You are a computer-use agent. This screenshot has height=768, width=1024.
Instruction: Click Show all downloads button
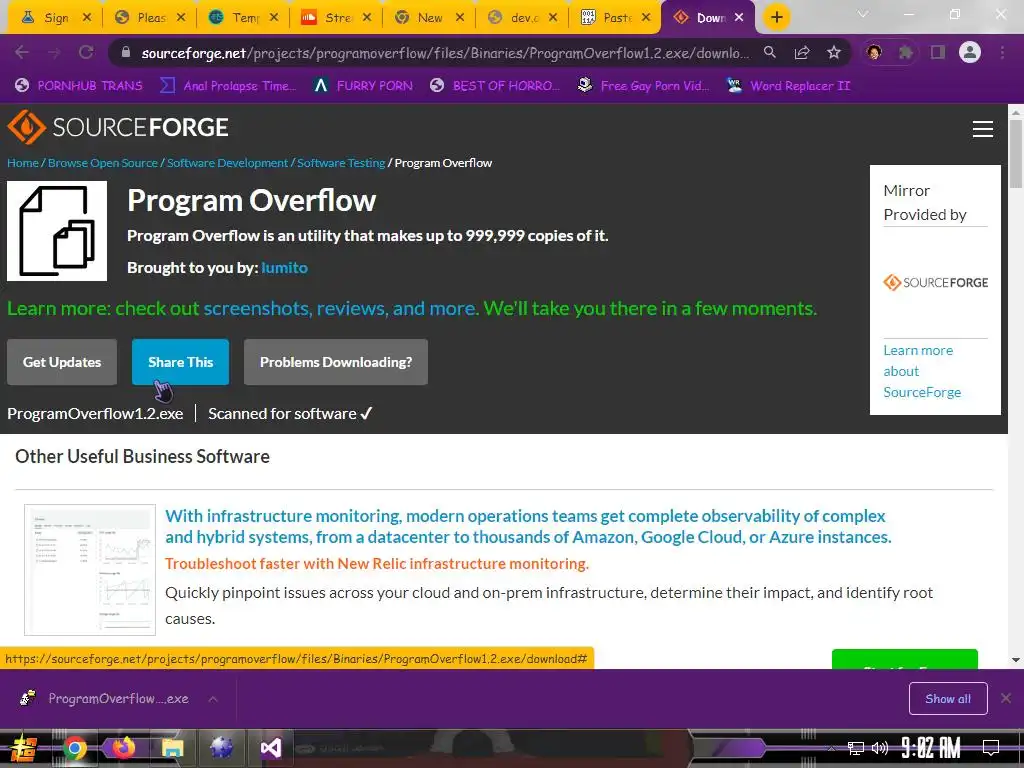(948, 699)
